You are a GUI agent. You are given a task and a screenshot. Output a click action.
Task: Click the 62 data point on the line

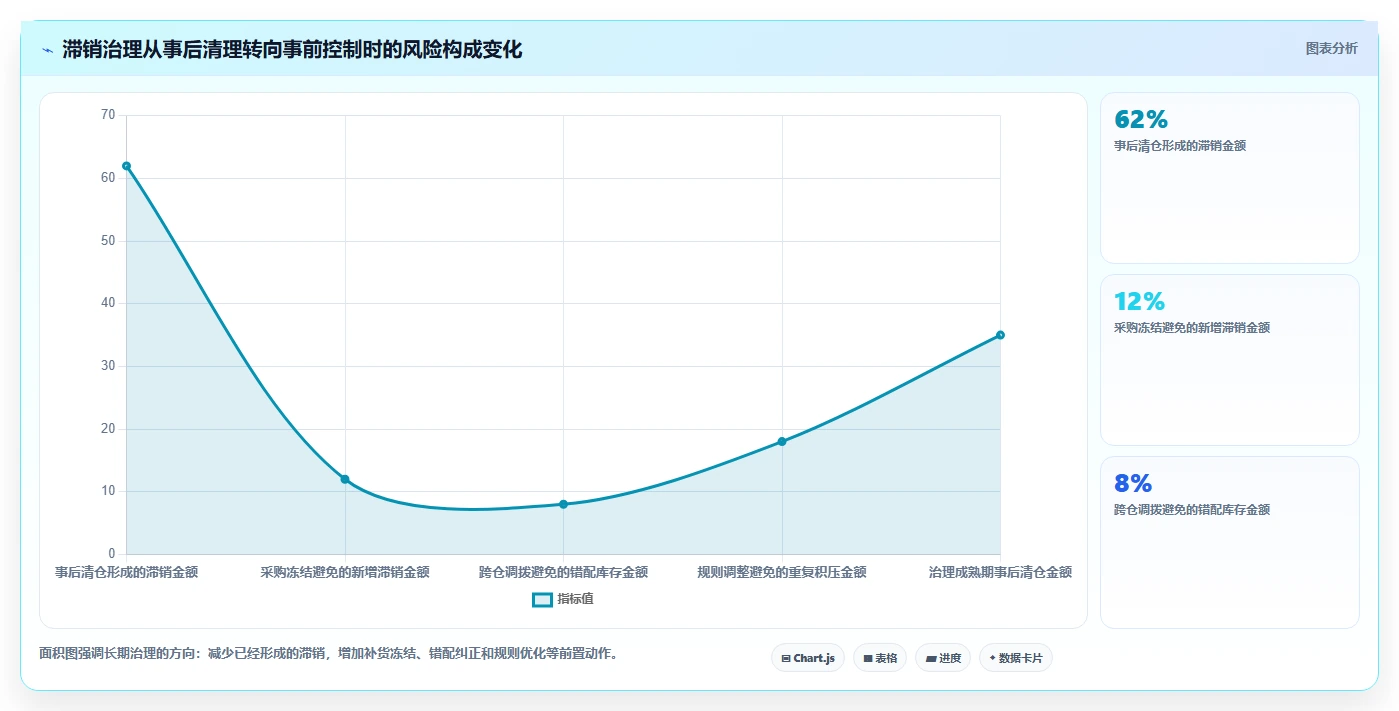(126, 166)
